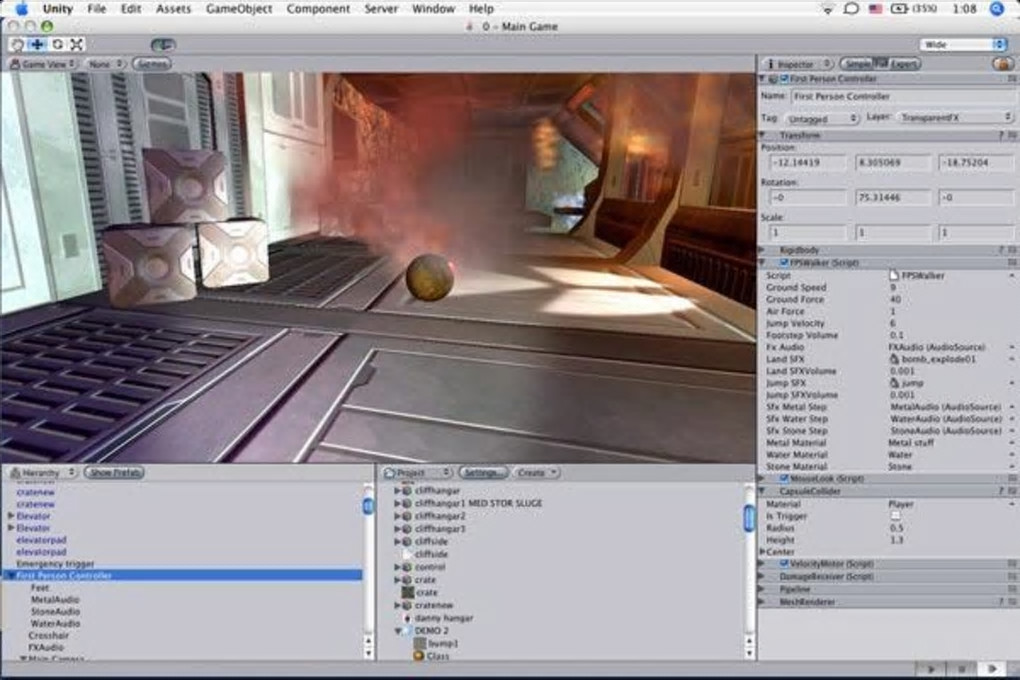1020x680 pixels.
Task: Click the Hierarchy panel vertical scrollbar
Action: [367, 505]
